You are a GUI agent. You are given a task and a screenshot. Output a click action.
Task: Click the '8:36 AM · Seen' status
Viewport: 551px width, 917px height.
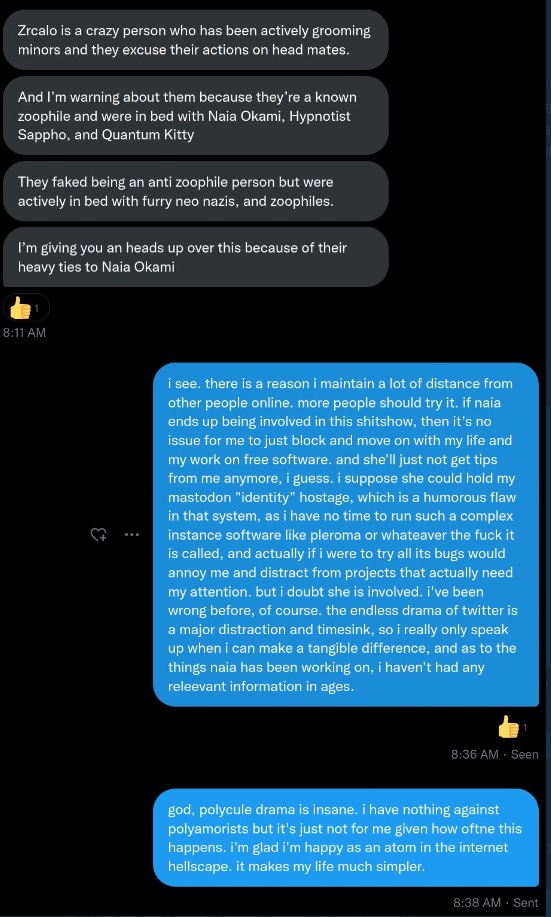click(494, 754)
